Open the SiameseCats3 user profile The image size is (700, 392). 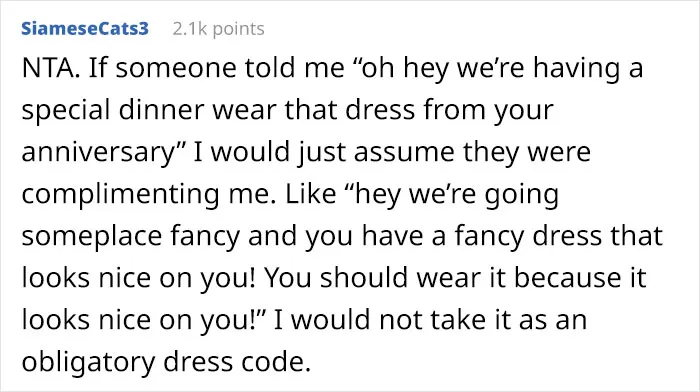(x=85, y=29)
